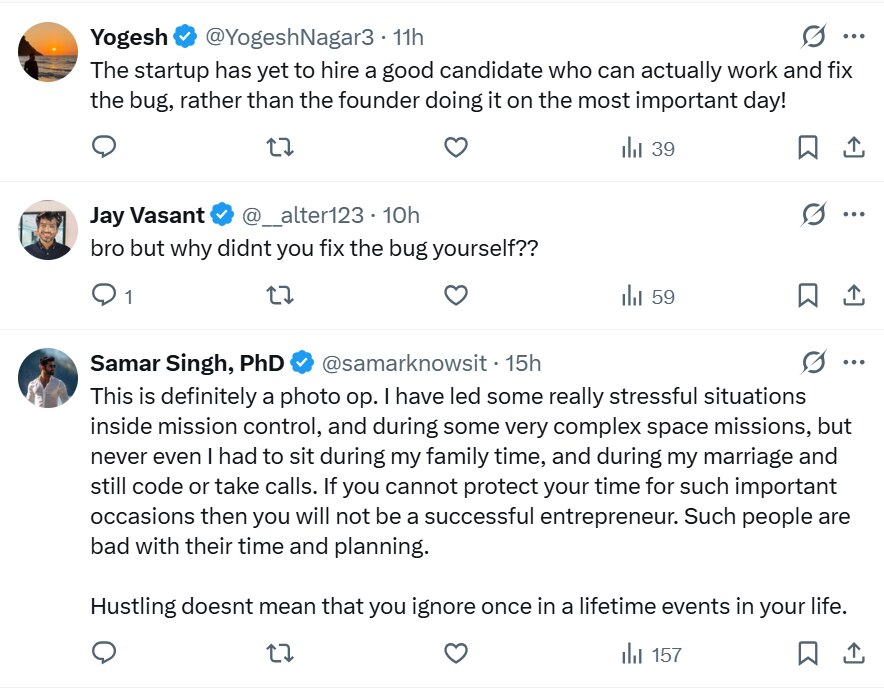Like Samar Singh's tweet
Image resolution: width=884 pixels, height=696 pixels.
456,654
